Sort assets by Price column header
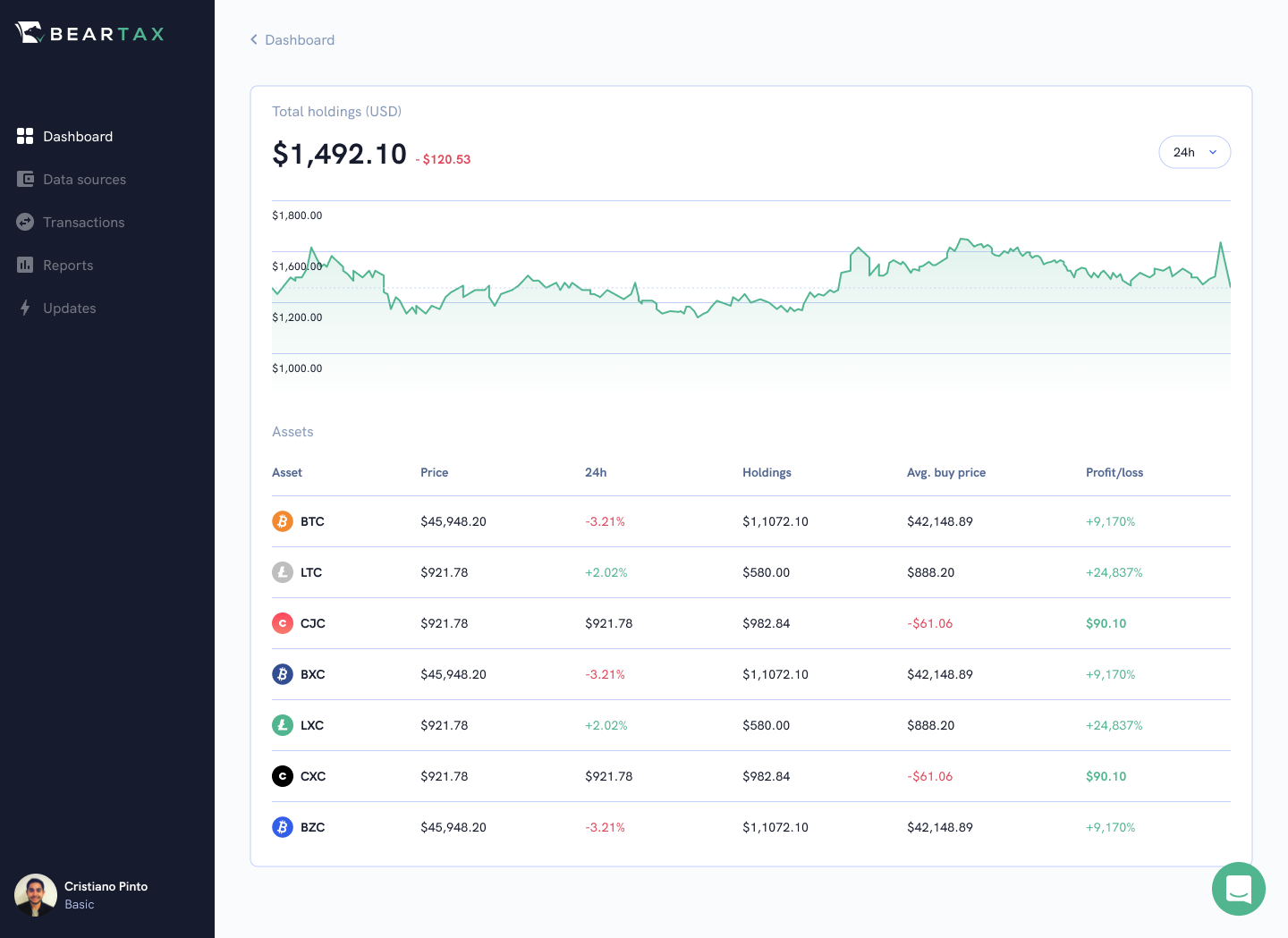 (434, 472)
